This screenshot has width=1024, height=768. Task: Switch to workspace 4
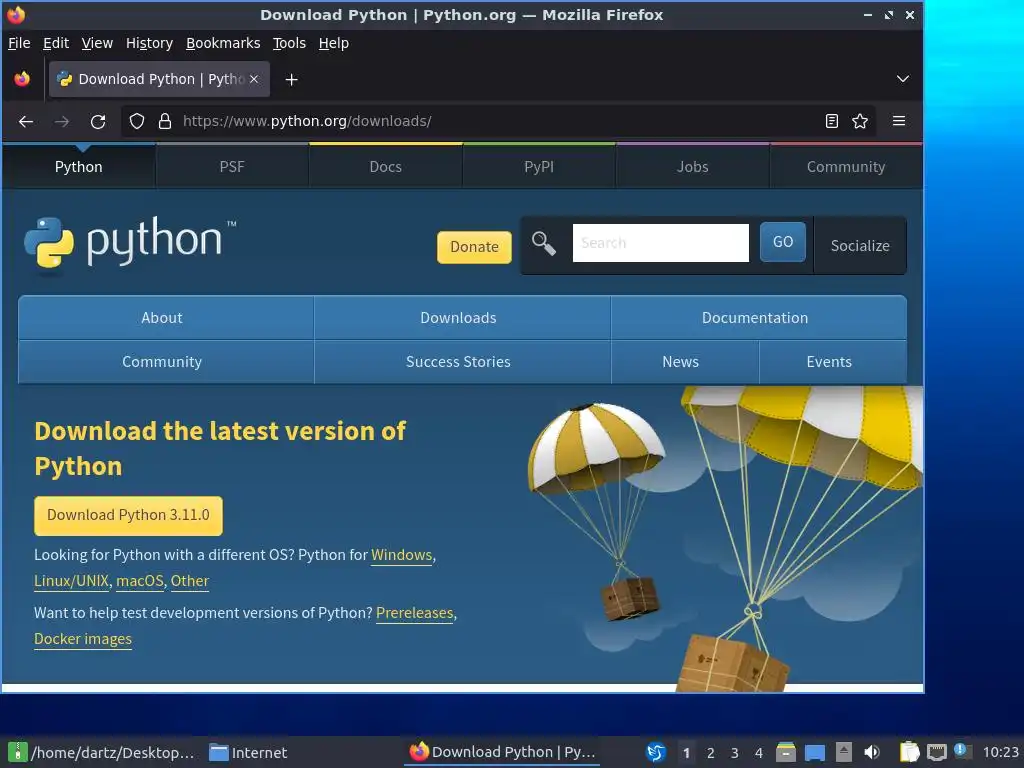(x=759, y=753)
